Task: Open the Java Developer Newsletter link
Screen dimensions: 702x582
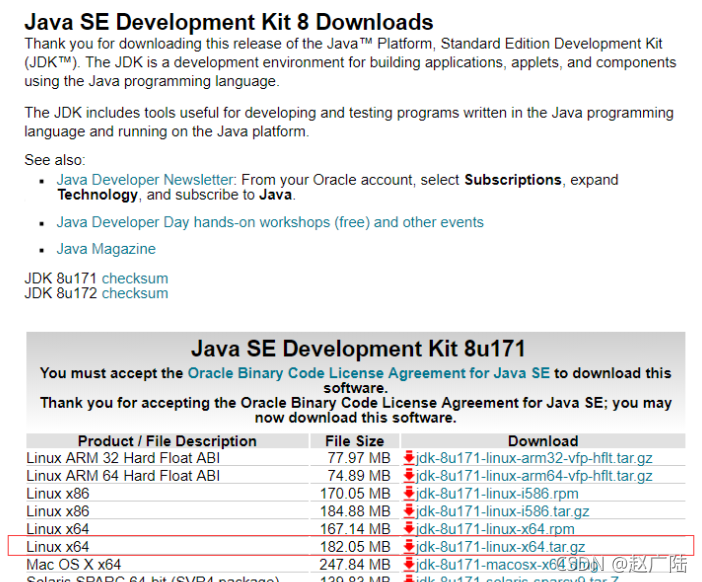Action: tap(145, 180)
